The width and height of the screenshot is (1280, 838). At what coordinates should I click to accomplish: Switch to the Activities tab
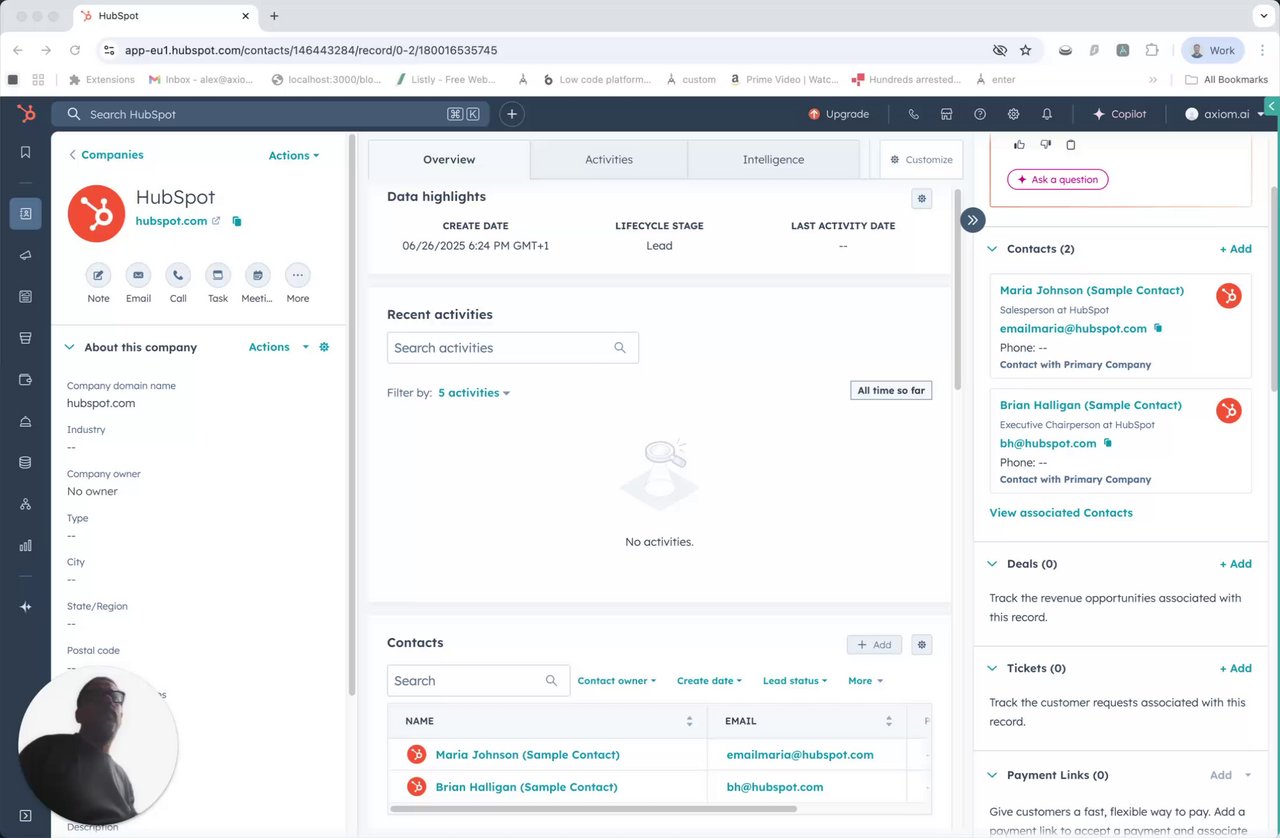[x=609, y=160]
